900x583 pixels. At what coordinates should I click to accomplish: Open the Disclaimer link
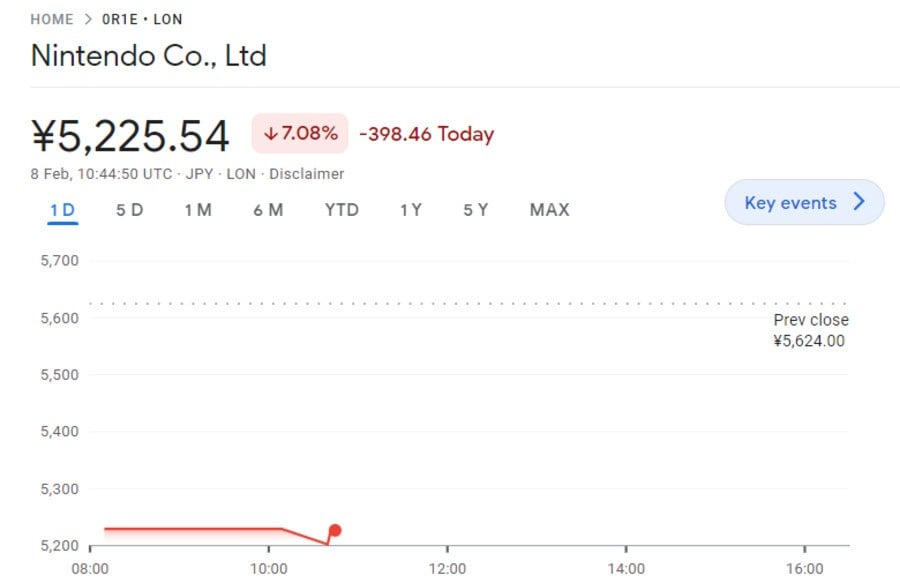click(307, 174)
